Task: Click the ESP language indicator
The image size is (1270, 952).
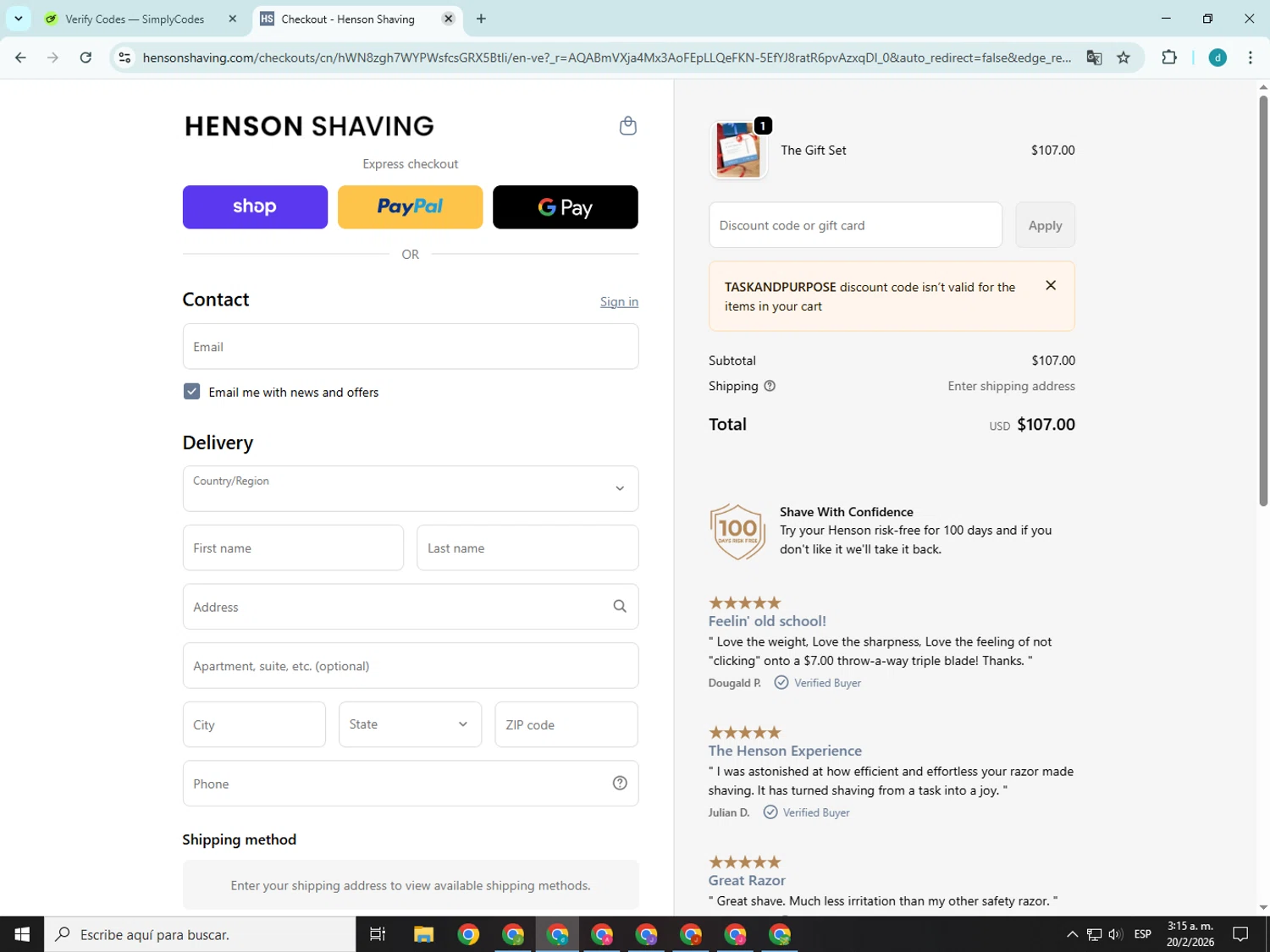Action: coord(1142,934)
